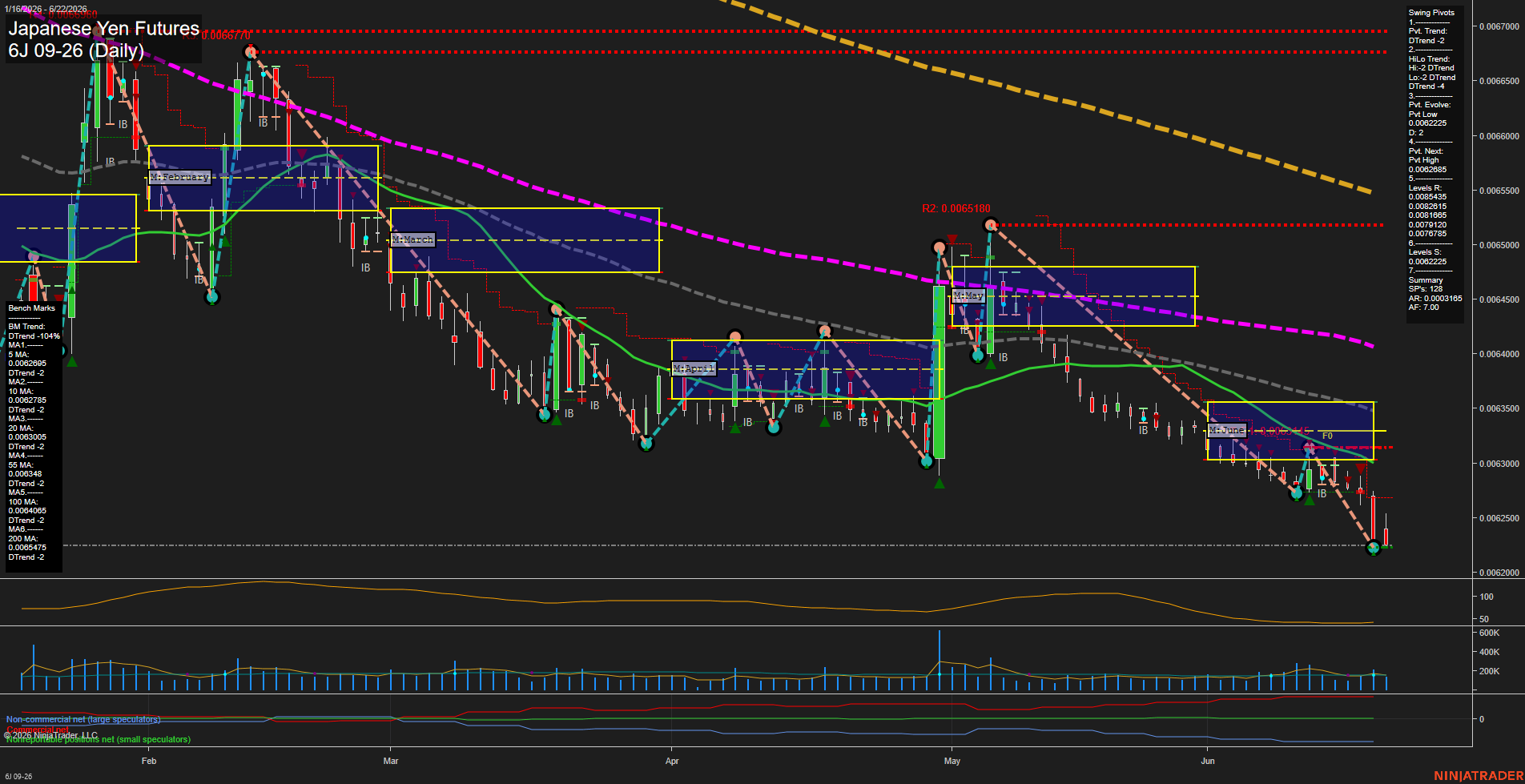This screenshot has width=1525, height=784.
Task: Click the 200K volume axis label
Action: (x=1489, y=671)
